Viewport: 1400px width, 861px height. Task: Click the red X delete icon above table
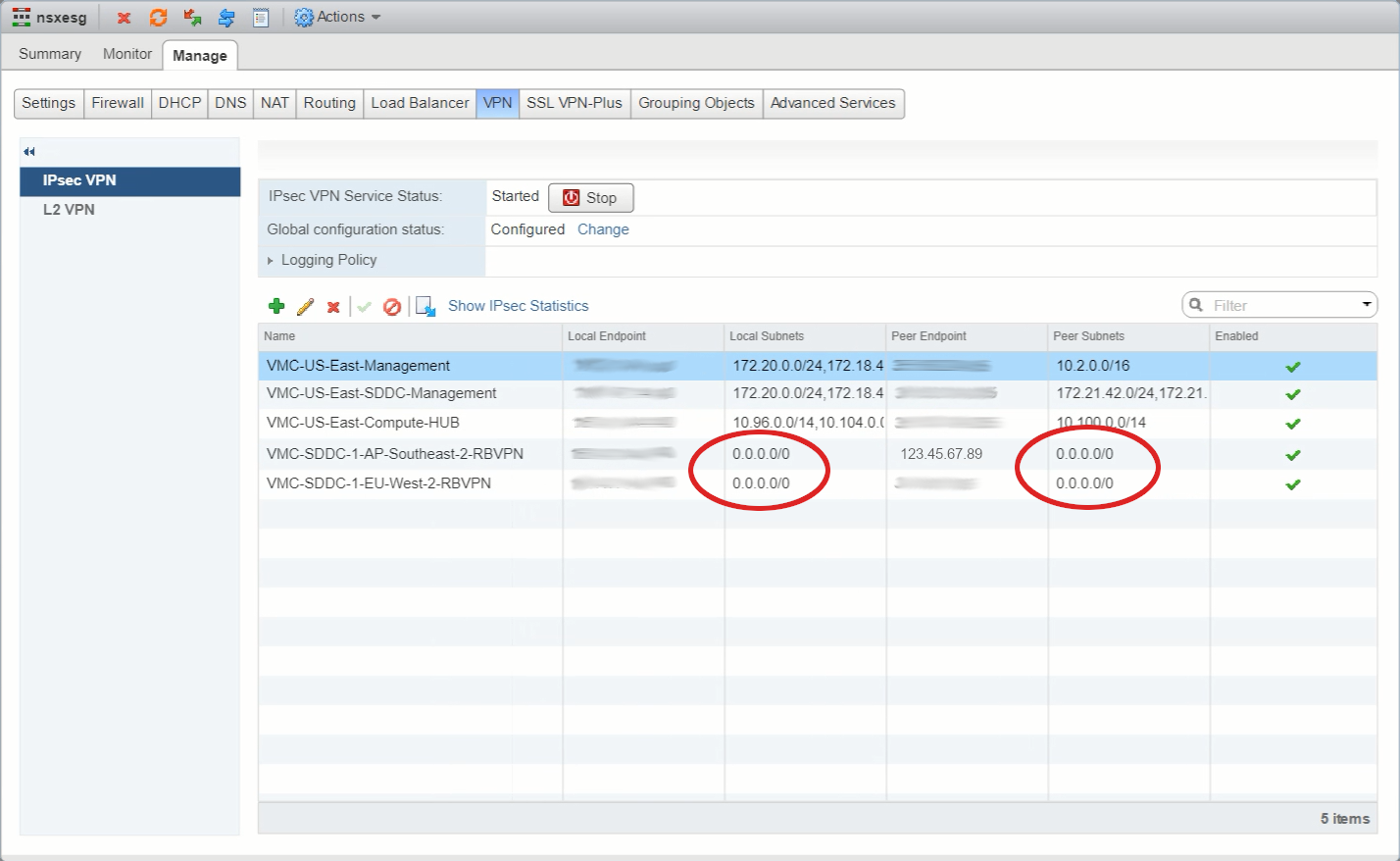pyautogui.click(x=333, y=307)
